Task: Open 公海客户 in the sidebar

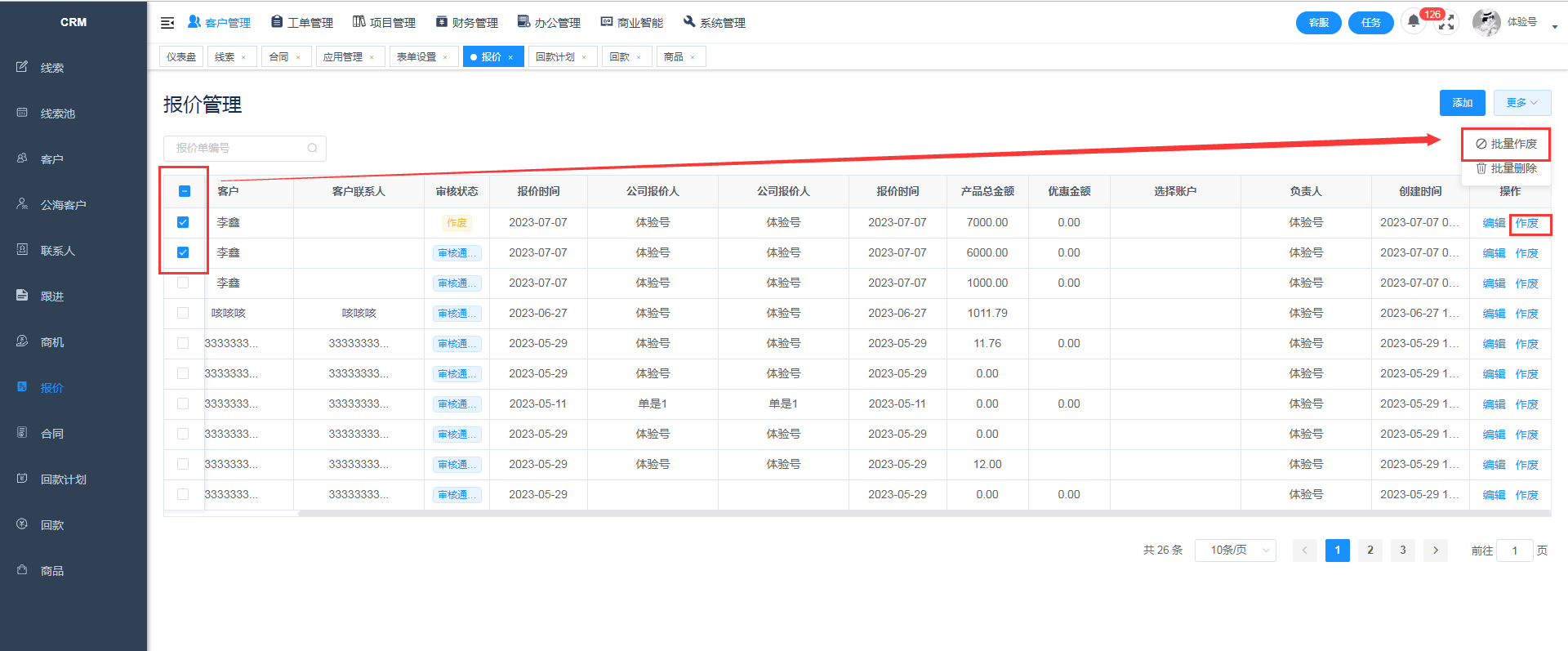Action: 63,205
